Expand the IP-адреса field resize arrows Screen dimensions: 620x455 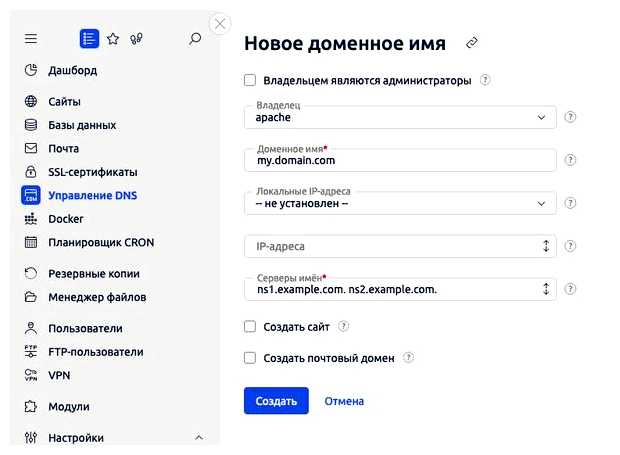pos(546,246)
